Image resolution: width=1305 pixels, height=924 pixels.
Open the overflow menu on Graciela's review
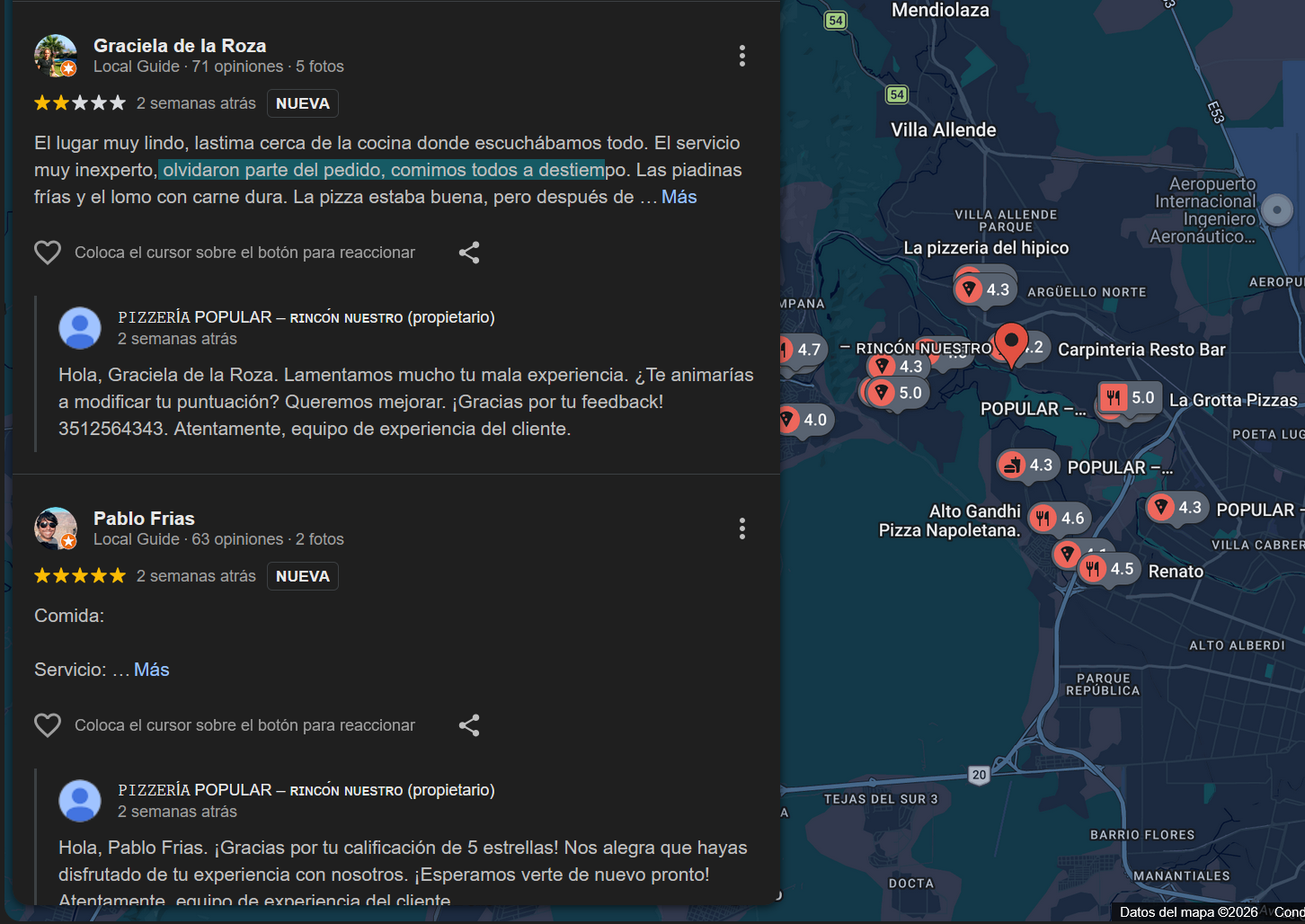(x=742, y=56)
